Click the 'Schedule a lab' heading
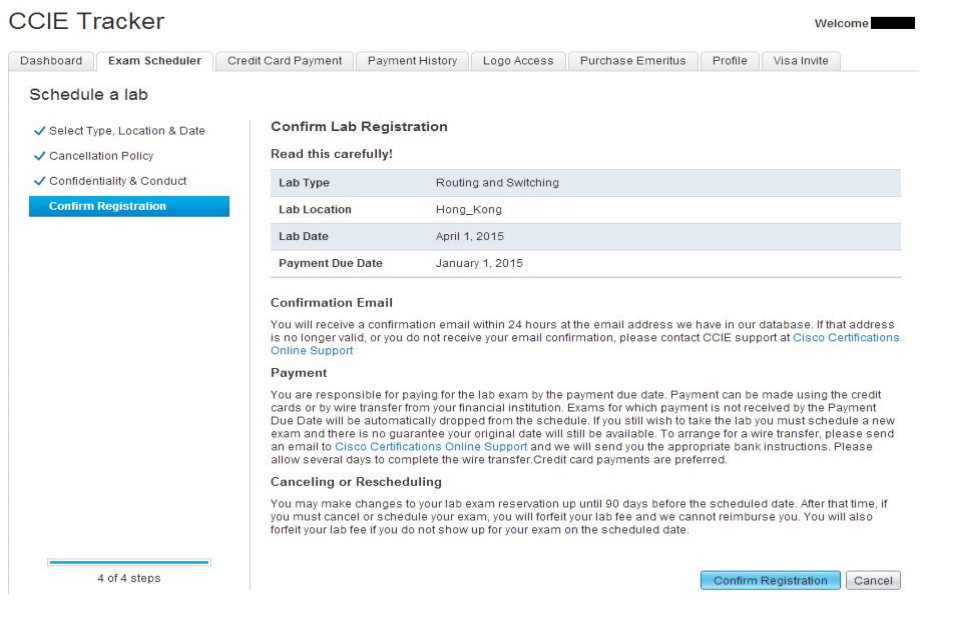979x629 pixels. coord(89,94)
